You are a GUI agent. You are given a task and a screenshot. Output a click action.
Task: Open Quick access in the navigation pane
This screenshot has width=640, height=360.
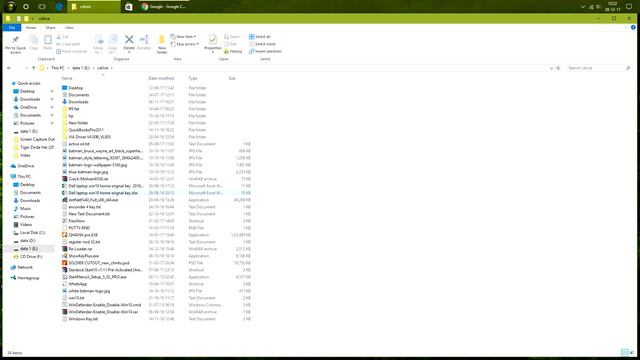coord(29,83)
